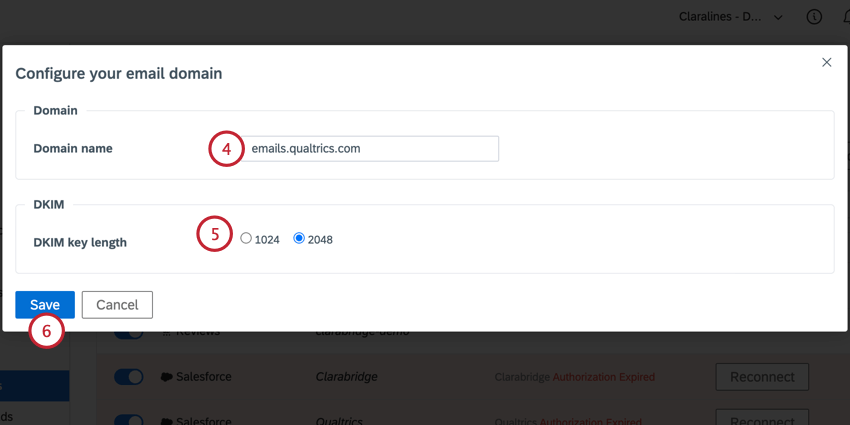This screenshot has height=425, width=850.
Task: Save the email domain configuration
Action: pos(45,305)
